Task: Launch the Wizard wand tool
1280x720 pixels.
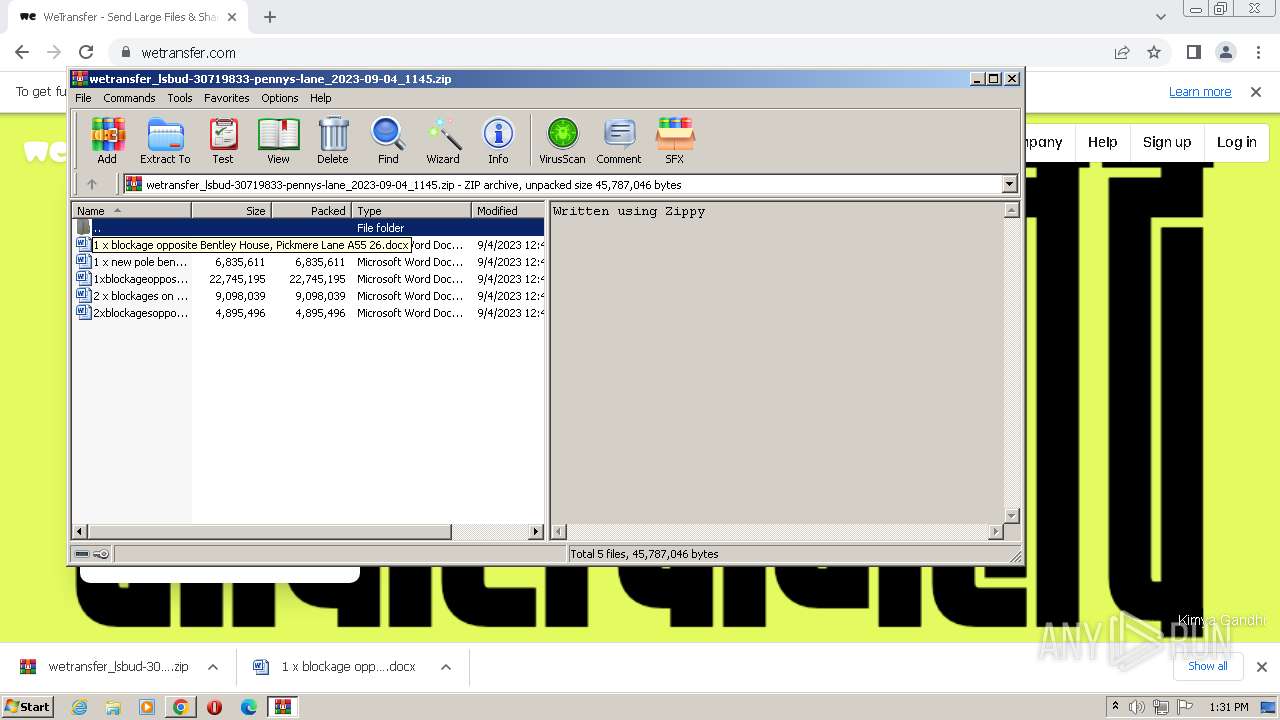Action: click(x=443, y=140)
